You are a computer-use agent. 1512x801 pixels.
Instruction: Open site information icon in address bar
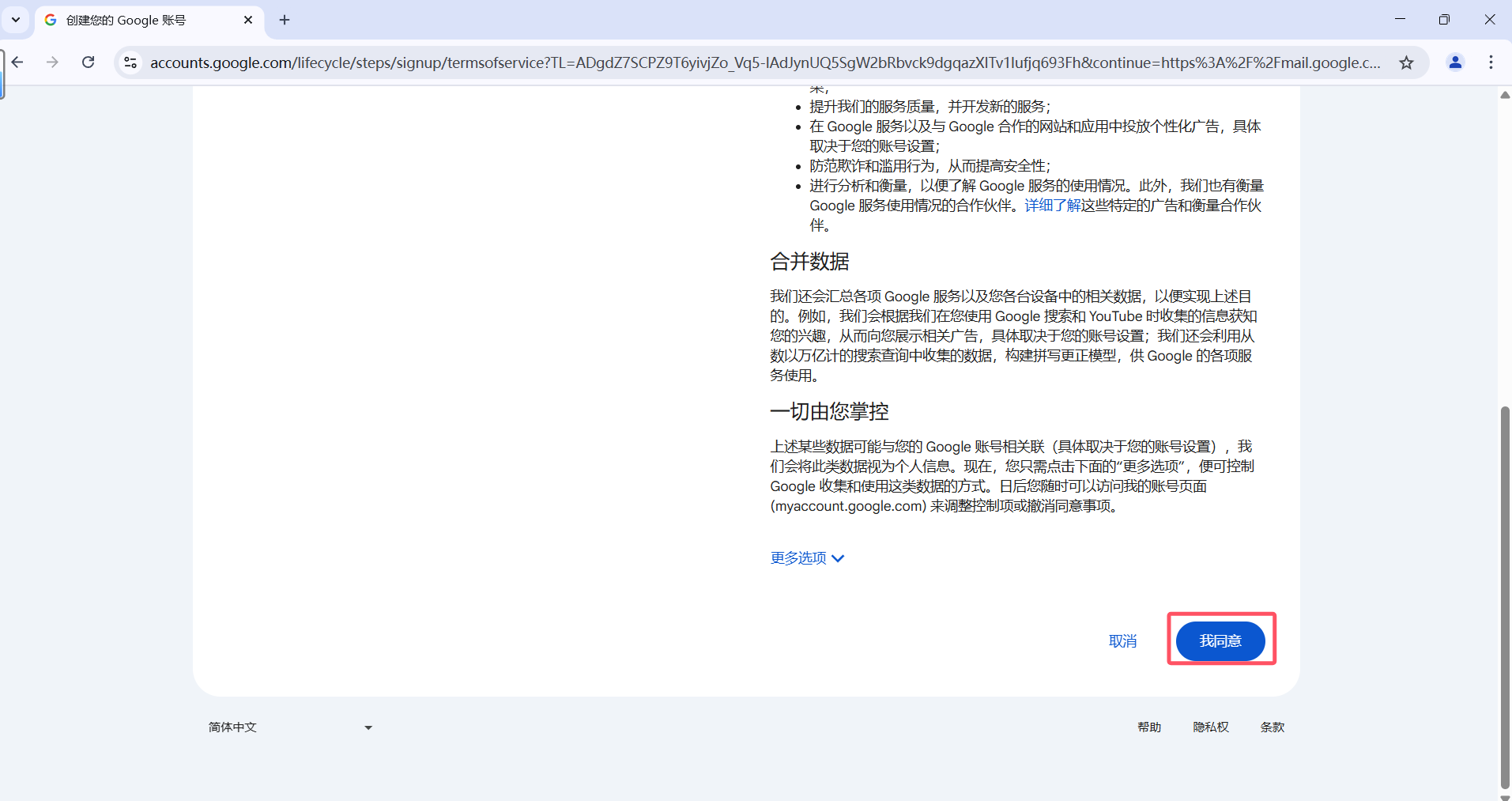click(131, 62)
